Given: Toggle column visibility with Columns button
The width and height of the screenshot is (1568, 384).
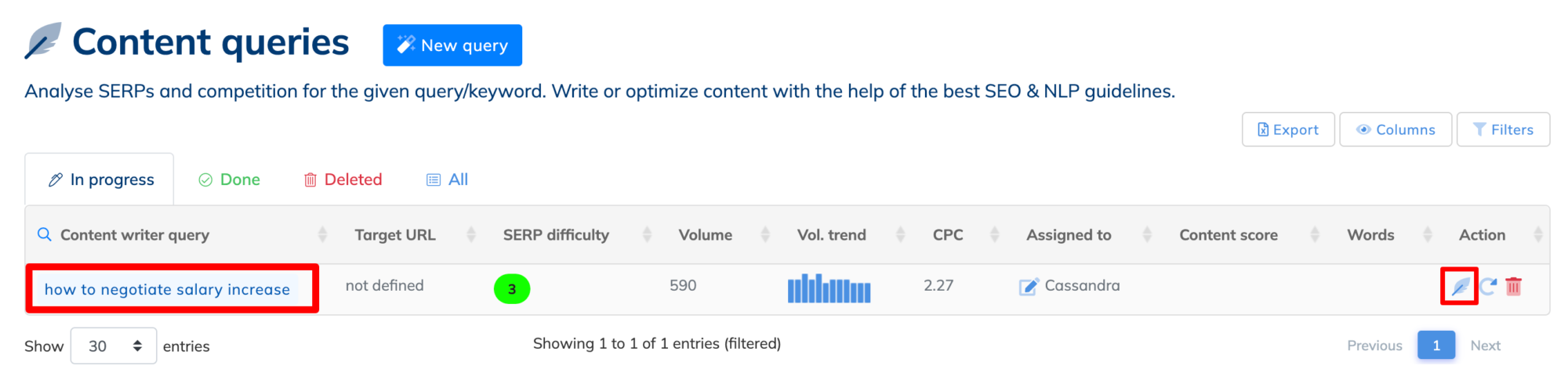Looking at the screenshot, I should point(1396,129).
